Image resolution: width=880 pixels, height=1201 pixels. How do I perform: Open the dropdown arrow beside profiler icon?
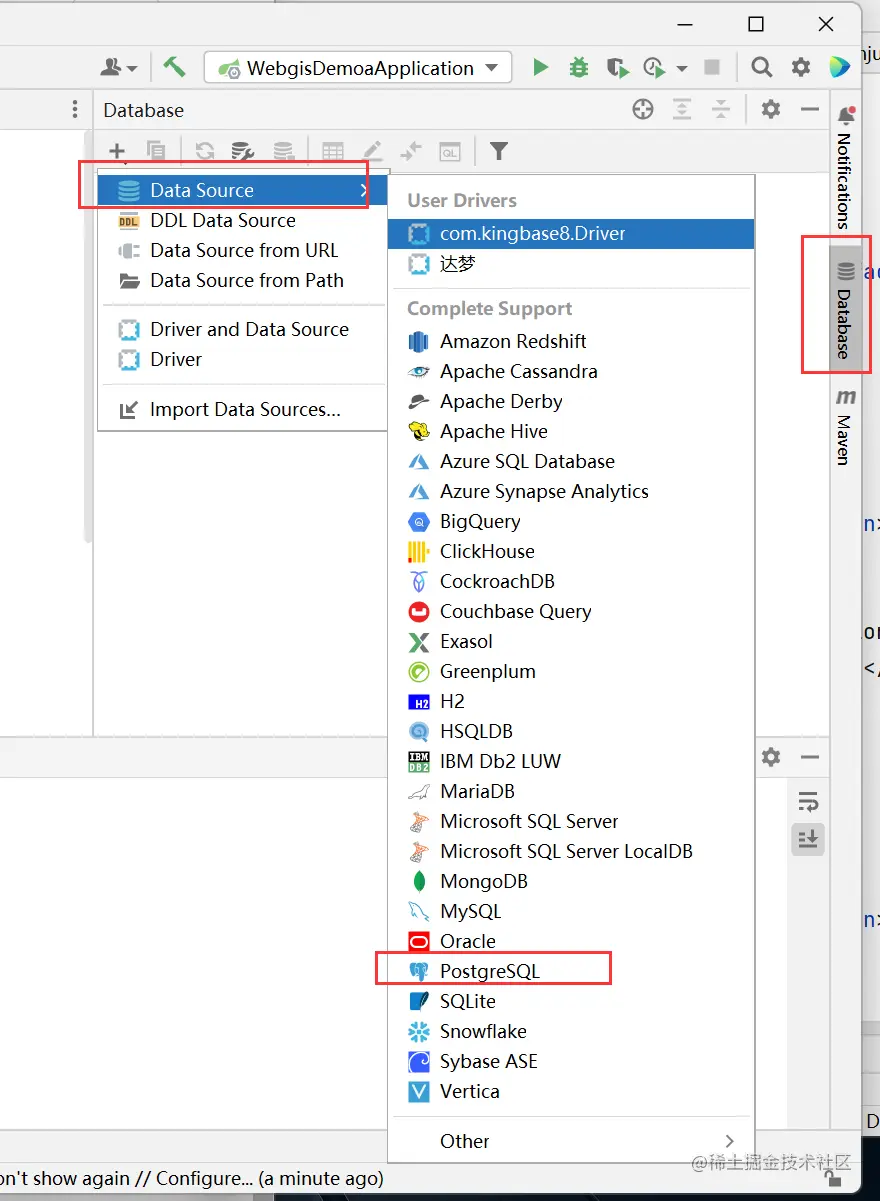click(682, 68)
